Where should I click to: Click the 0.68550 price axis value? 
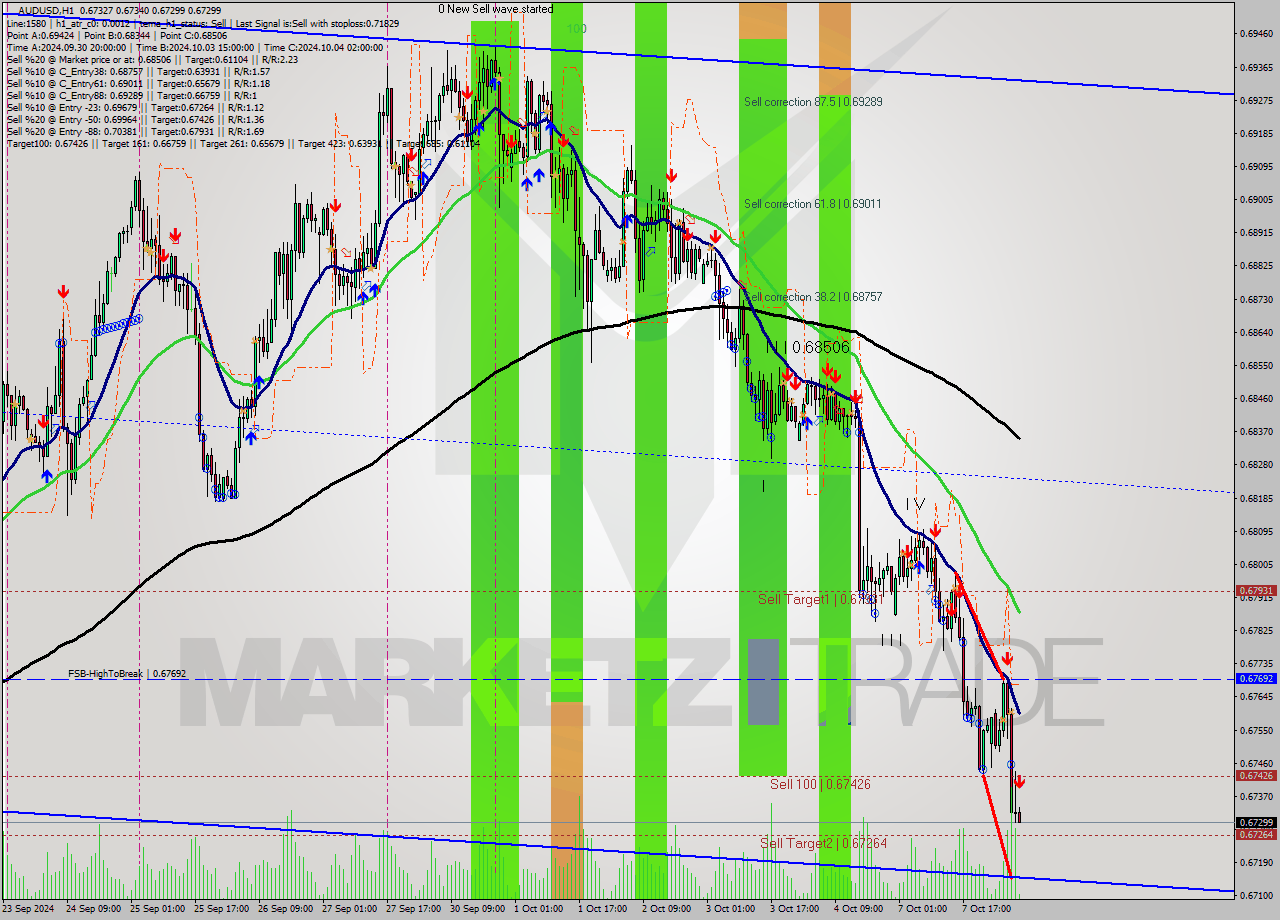1256,365
